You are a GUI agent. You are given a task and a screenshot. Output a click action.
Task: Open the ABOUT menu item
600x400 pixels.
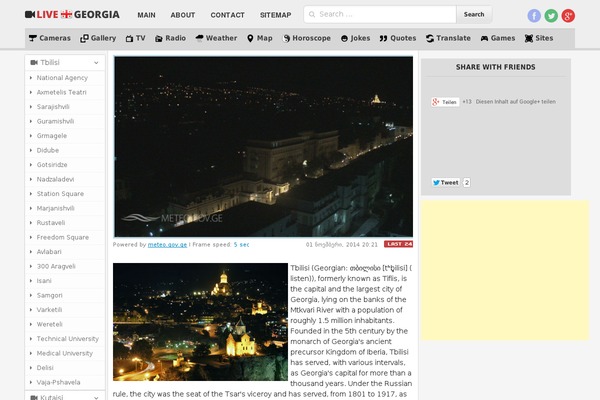point(183,15)
